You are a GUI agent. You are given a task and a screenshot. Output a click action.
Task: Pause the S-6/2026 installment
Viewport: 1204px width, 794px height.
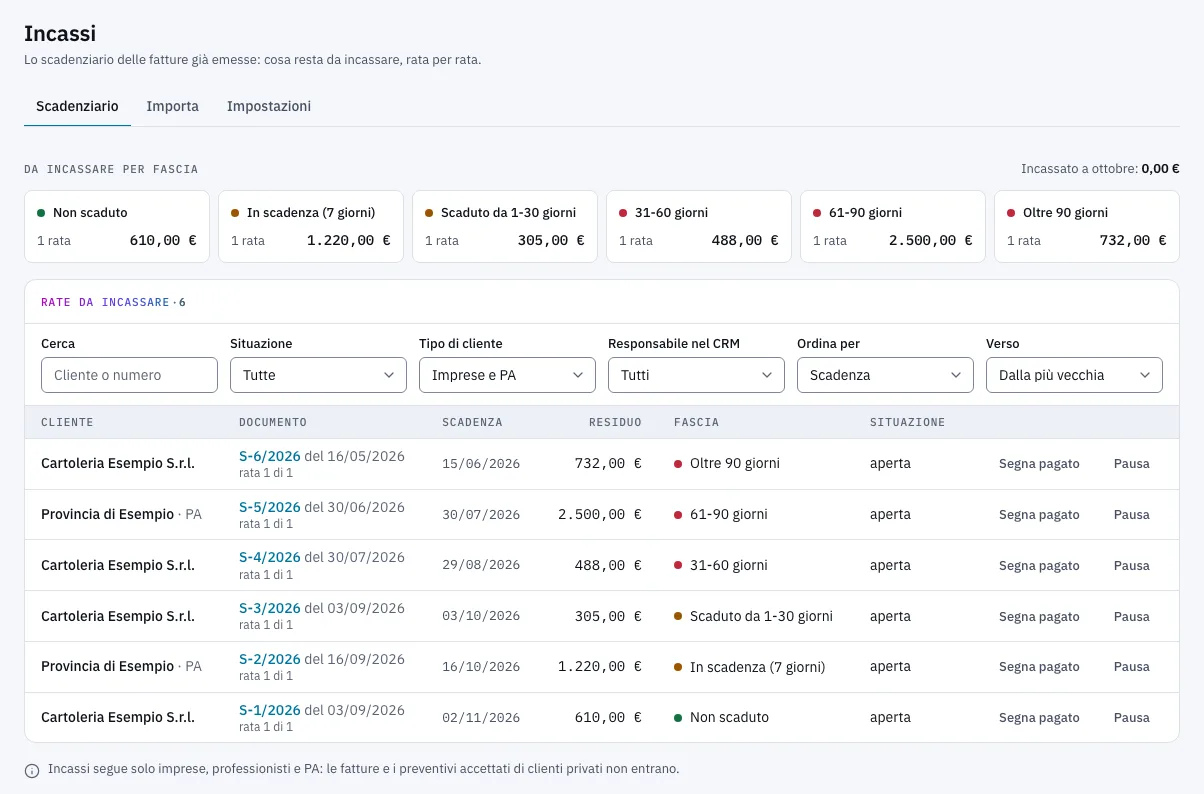[1132, 464]
